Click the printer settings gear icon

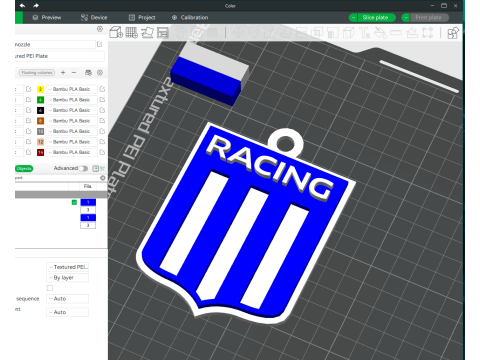click(x=100, y=29)
